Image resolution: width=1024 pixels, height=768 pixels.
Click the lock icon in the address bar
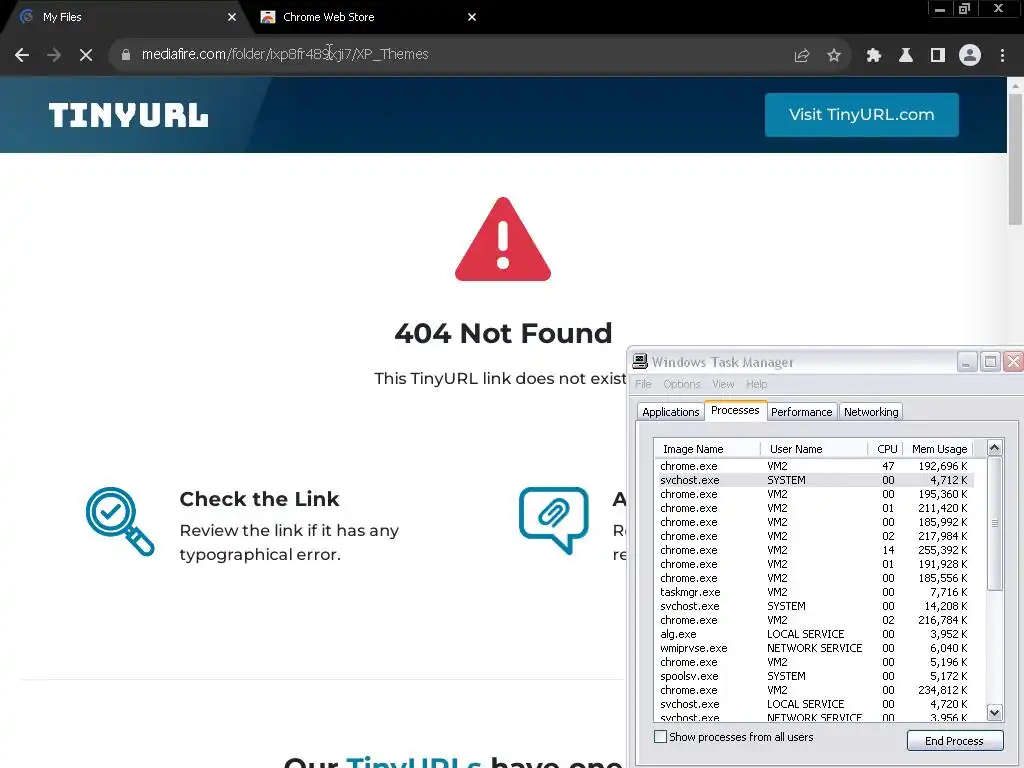click(x=125, y=55)
